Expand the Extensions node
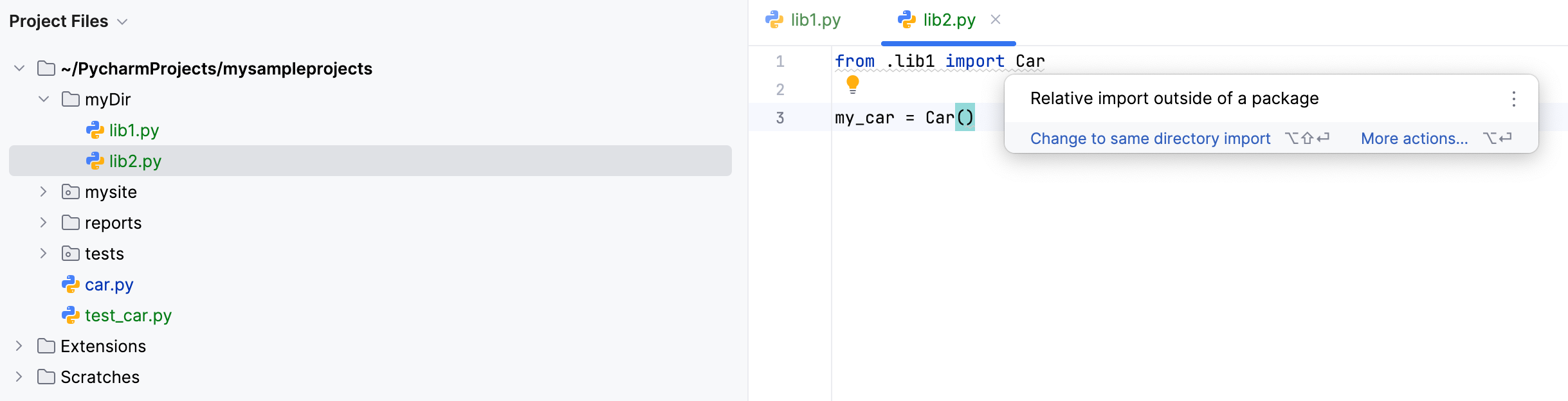Image resolution: width=1568 pixels, height=401 pixels. pos(19,346)
